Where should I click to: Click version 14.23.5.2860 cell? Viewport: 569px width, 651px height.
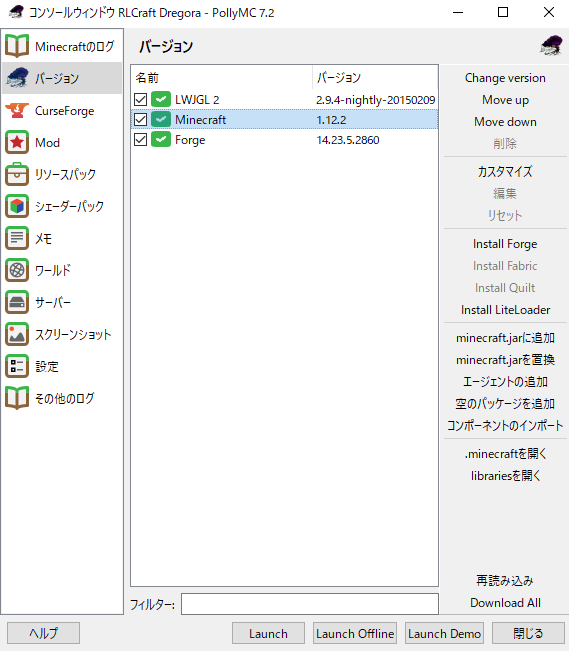coord(348,140)
